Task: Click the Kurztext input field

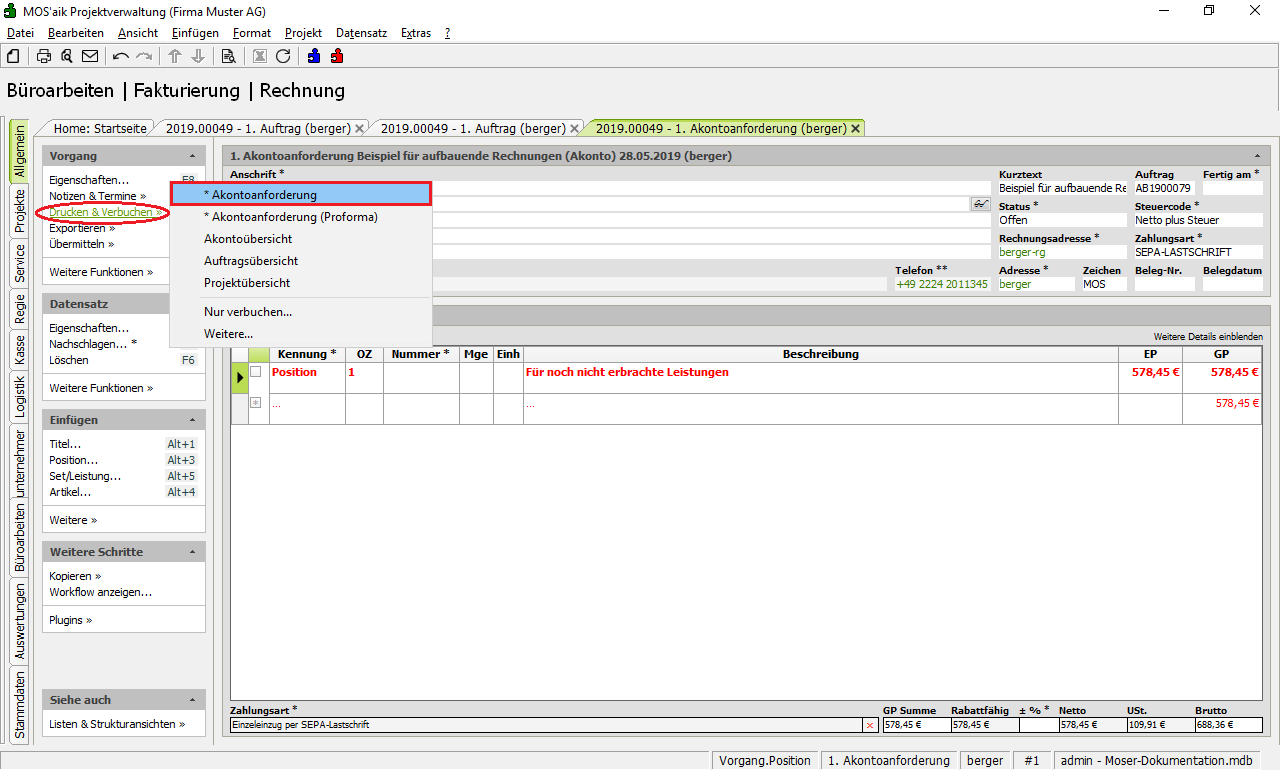Action: 1061,188
